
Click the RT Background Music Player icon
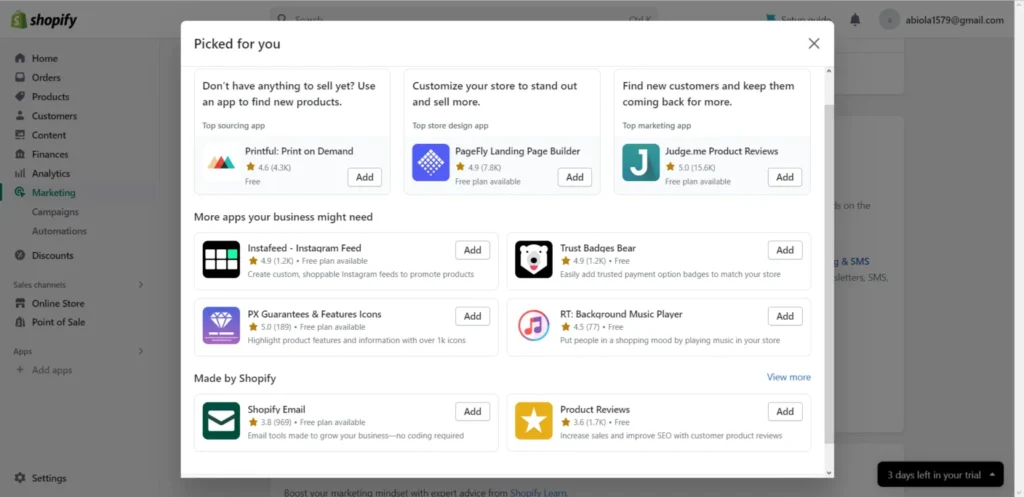(534, 325)
